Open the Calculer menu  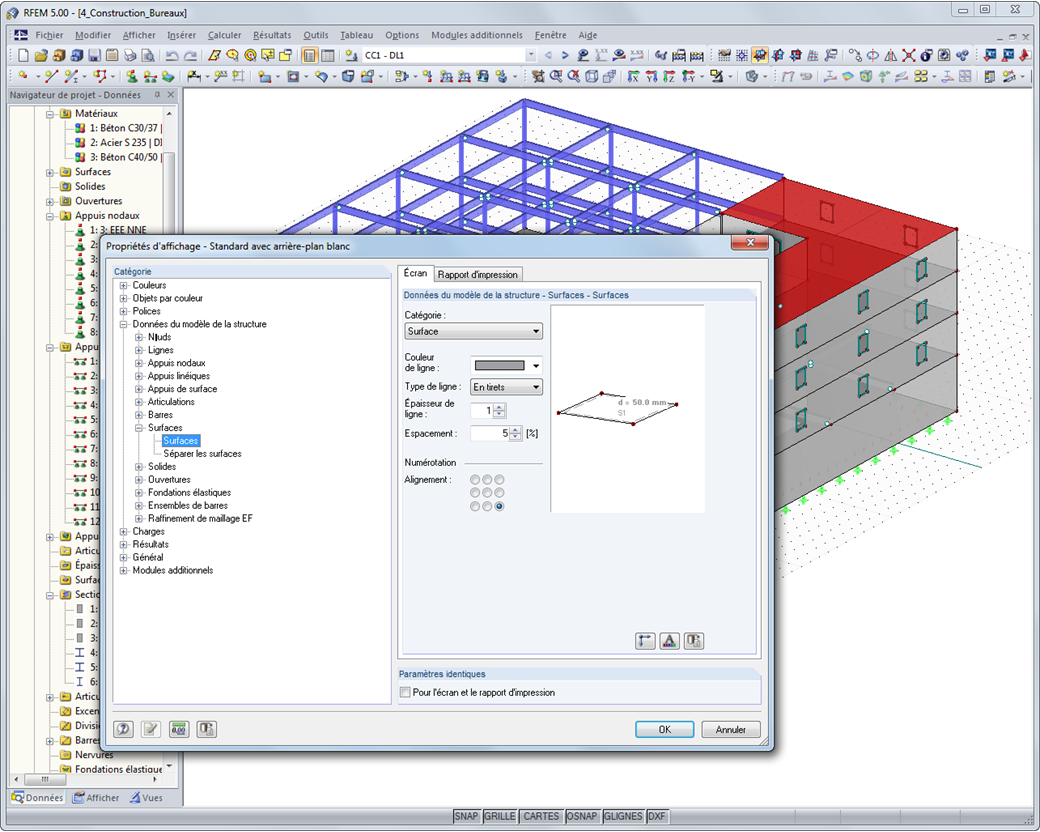click(224, 35)
